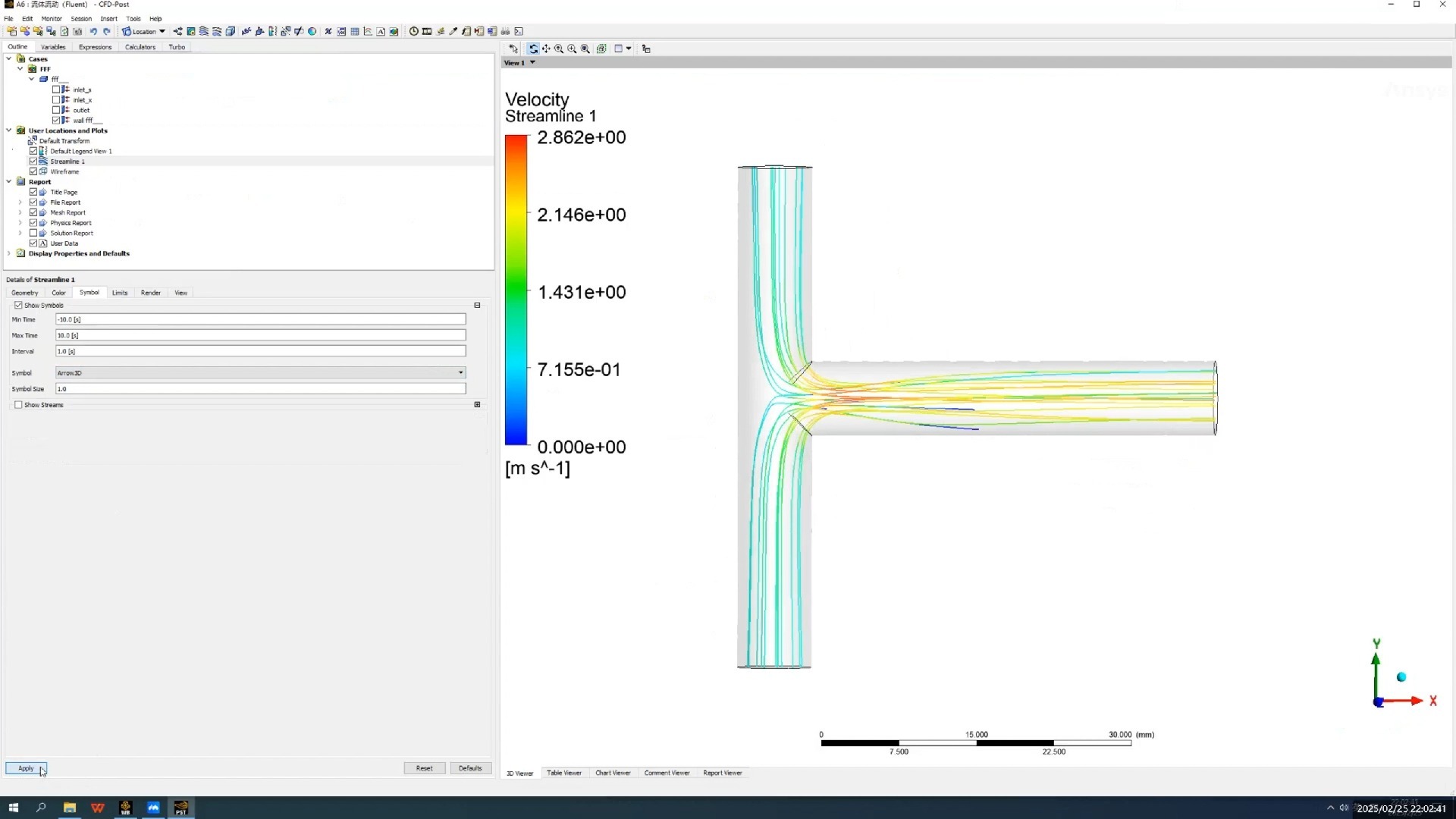Viewport: 1456px width, 819px height.
Task: Click the timestep selector clock icon
Action: [x=413, y=32]
